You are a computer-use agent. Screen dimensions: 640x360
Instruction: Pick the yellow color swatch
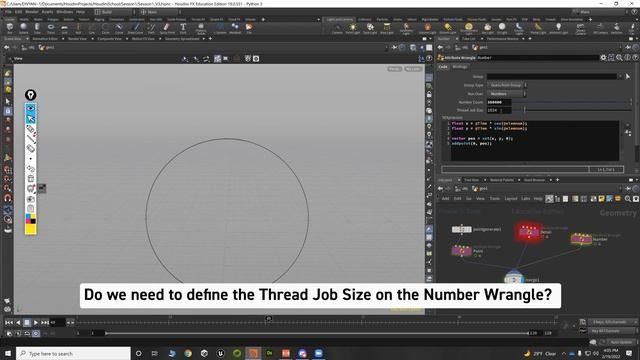point(31,229)
